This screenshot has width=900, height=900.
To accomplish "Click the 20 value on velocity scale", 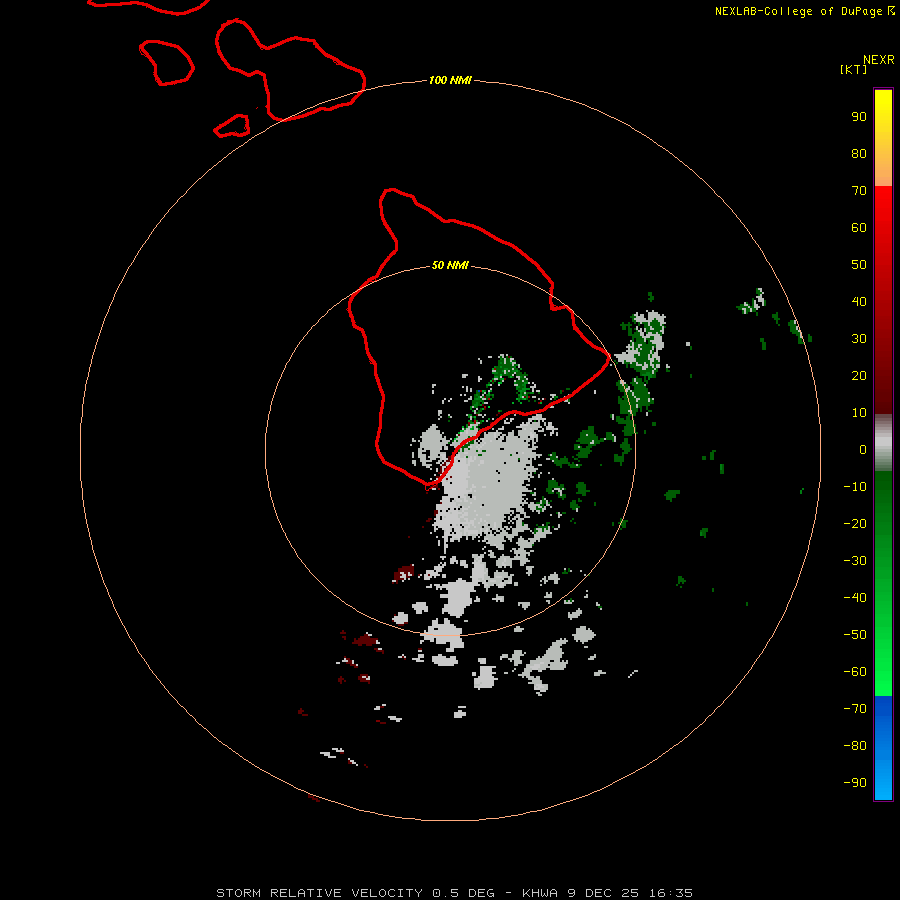I will point(859,376).
